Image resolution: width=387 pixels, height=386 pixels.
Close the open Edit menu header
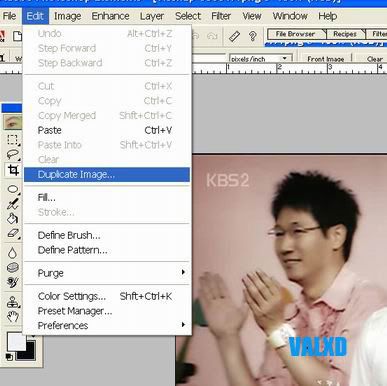(35, 16)
